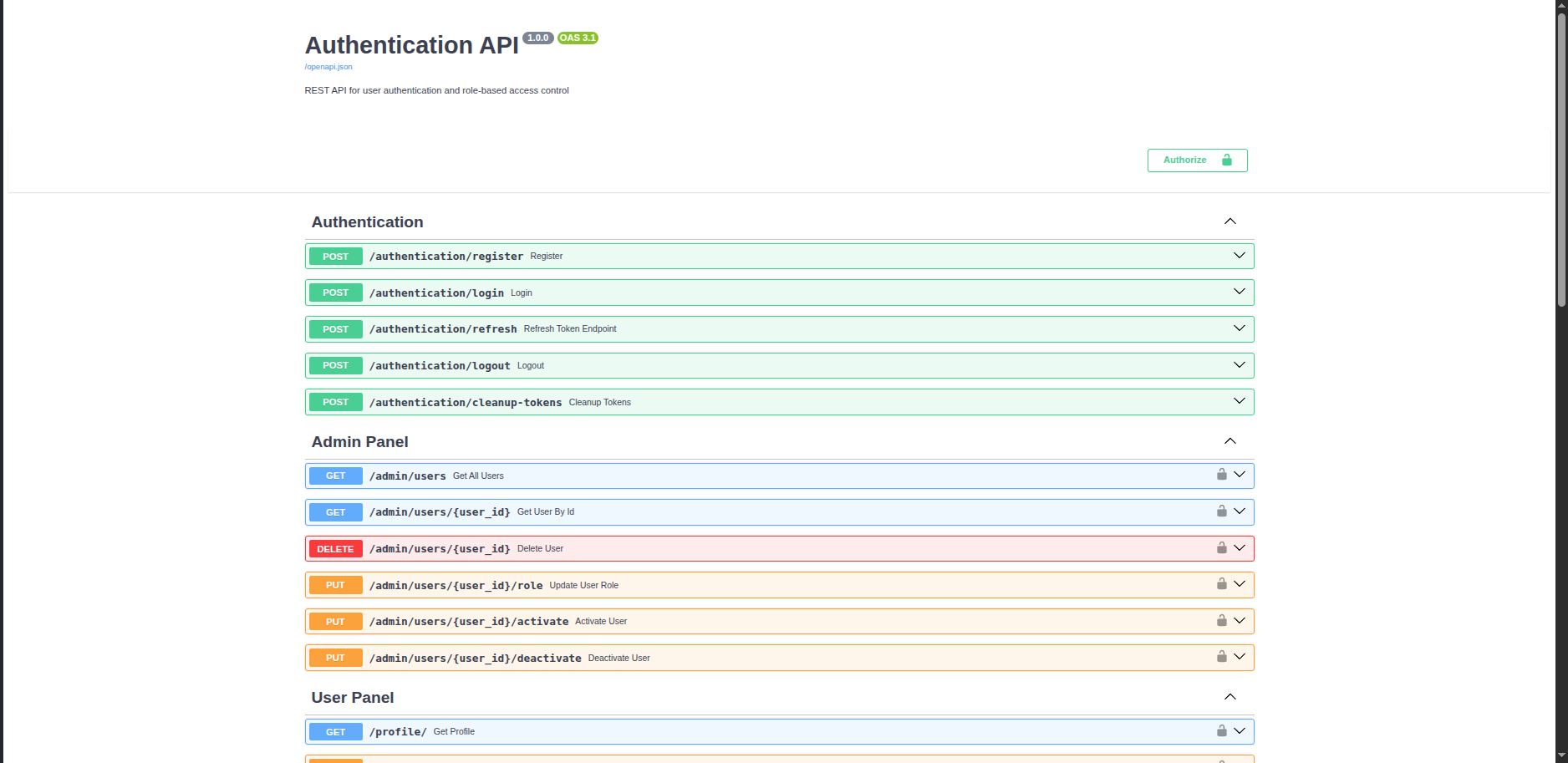Click PUT badge on Update User Role row

335,585
